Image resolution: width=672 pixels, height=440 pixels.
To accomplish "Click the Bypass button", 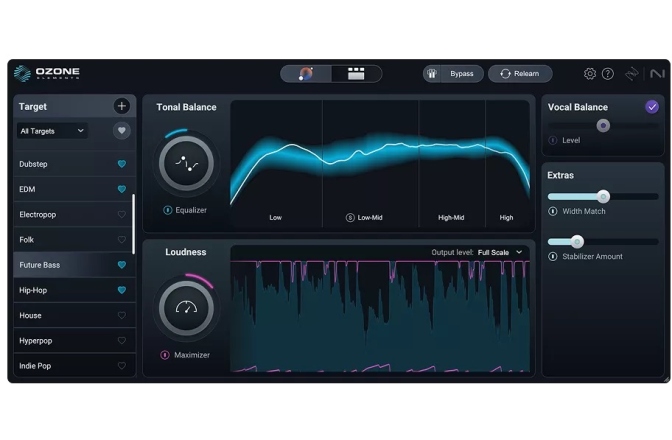I will click(462, 74).
